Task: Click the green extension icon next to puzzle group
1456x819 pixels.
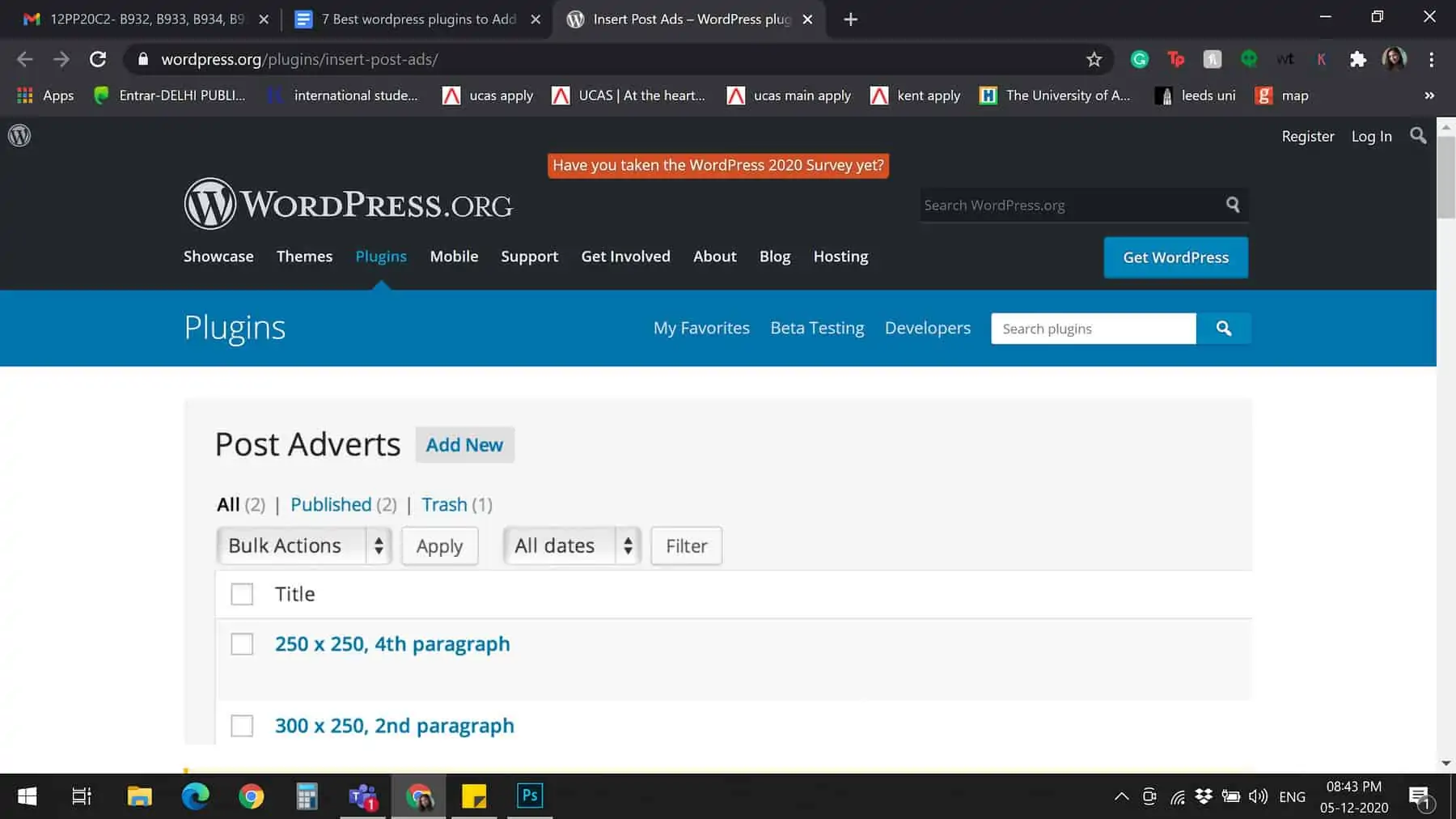Action: [1249, 59]
